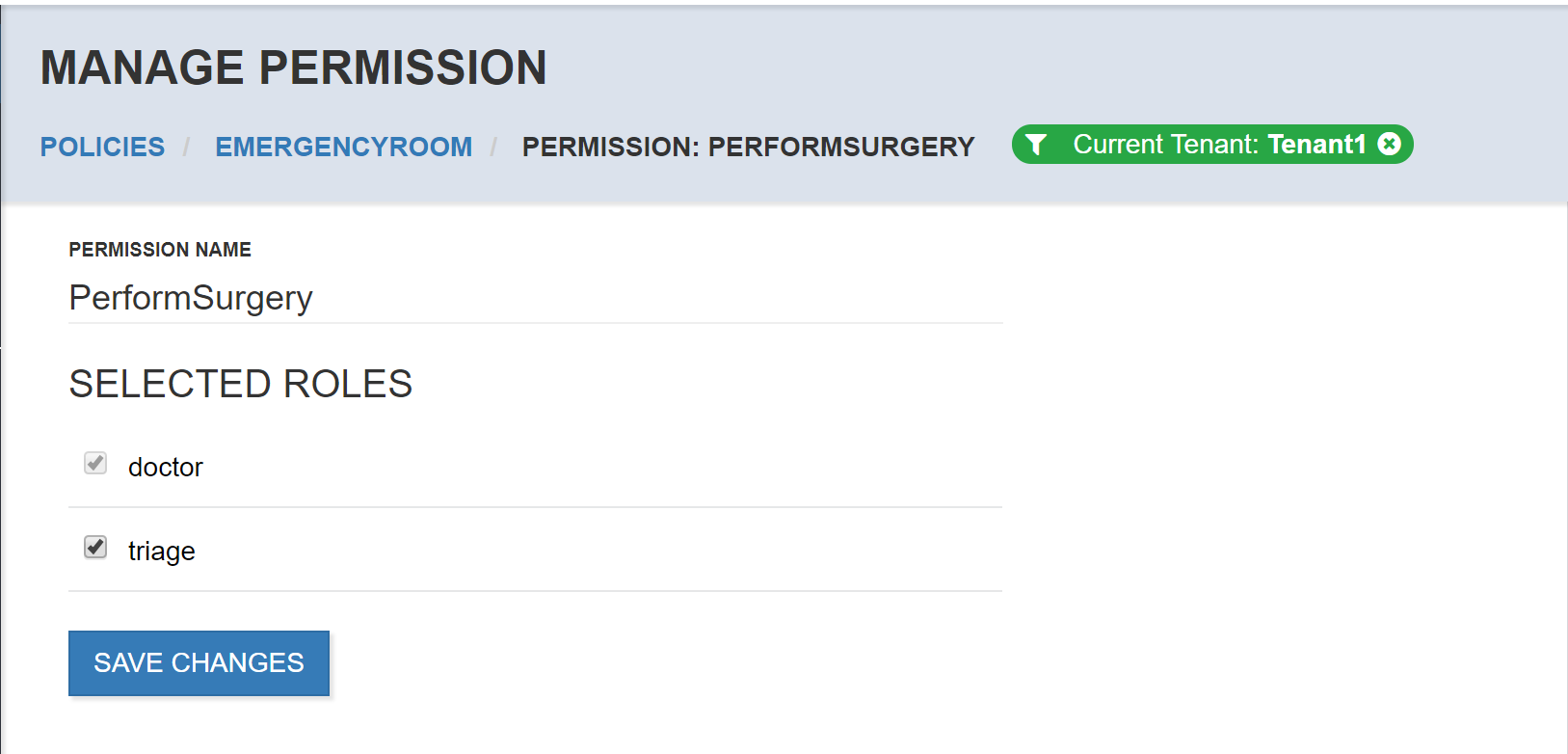Click the PerformSurgery text in name field
The height and width of the screenshot is (754, 1568).
tap(191, 298)
